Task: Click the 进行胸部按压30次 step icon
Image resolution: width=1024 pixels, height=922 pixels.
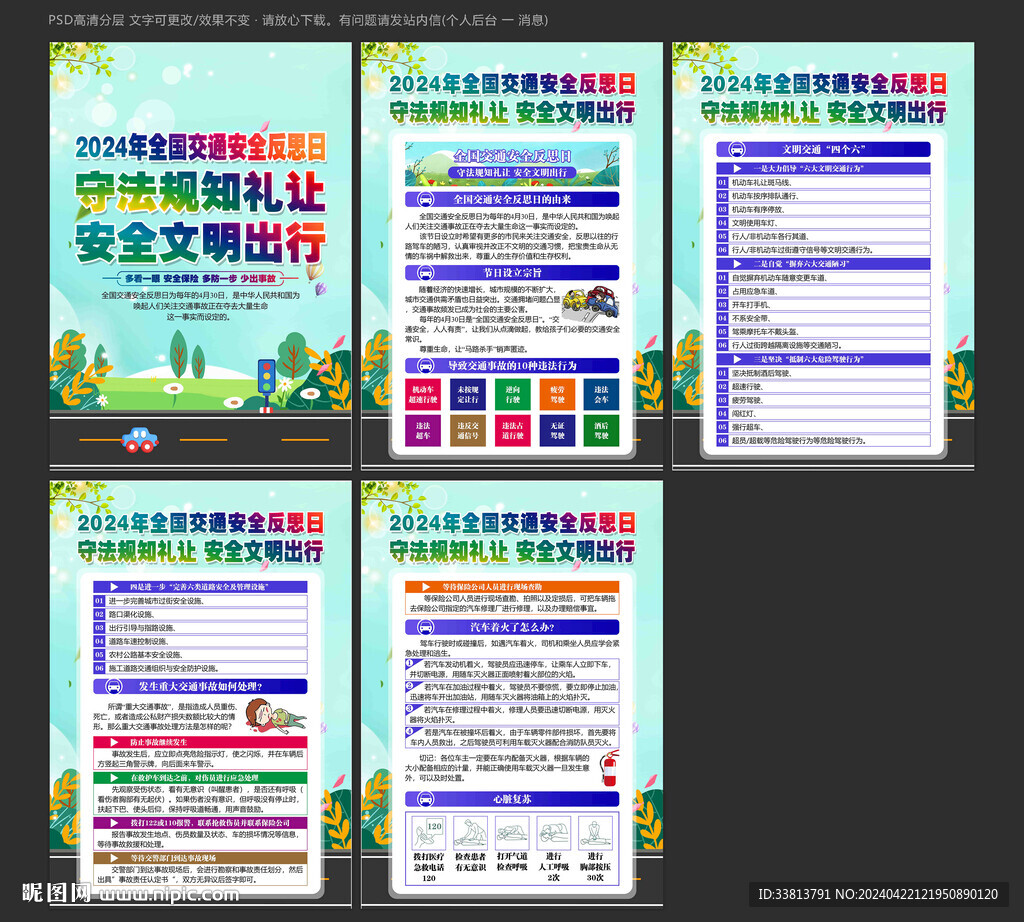Action: click(595, 832)
